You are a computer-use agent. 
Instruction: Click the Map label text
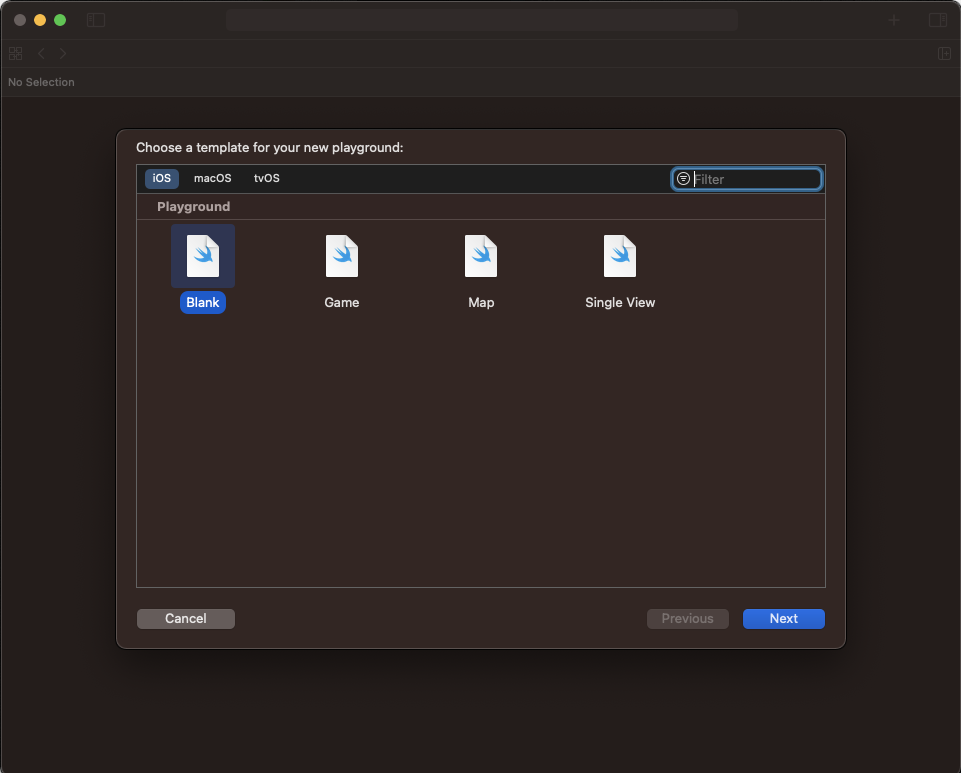pyautogui.click(x=481, y=302)
